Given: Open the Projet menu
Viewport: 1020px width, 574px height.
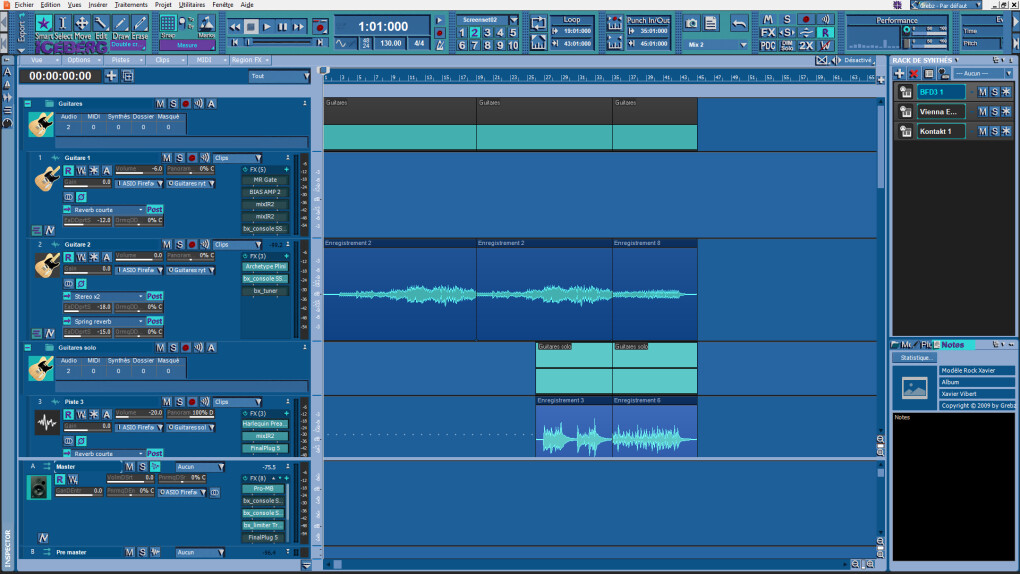Looking at the screenshot, I should click(163, 5).
